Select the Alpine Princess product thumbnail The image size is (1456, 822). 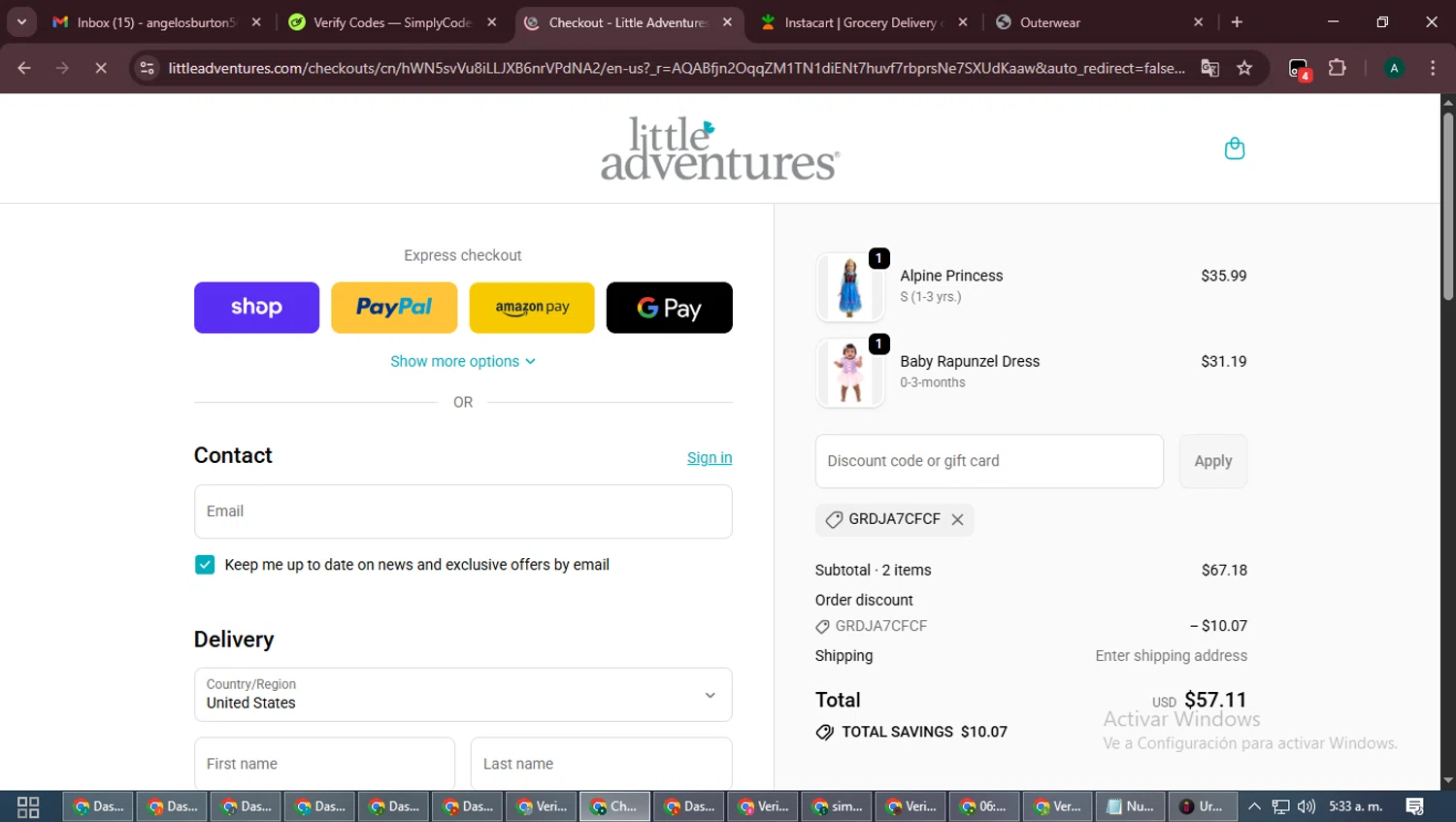(x=850, y=287)
